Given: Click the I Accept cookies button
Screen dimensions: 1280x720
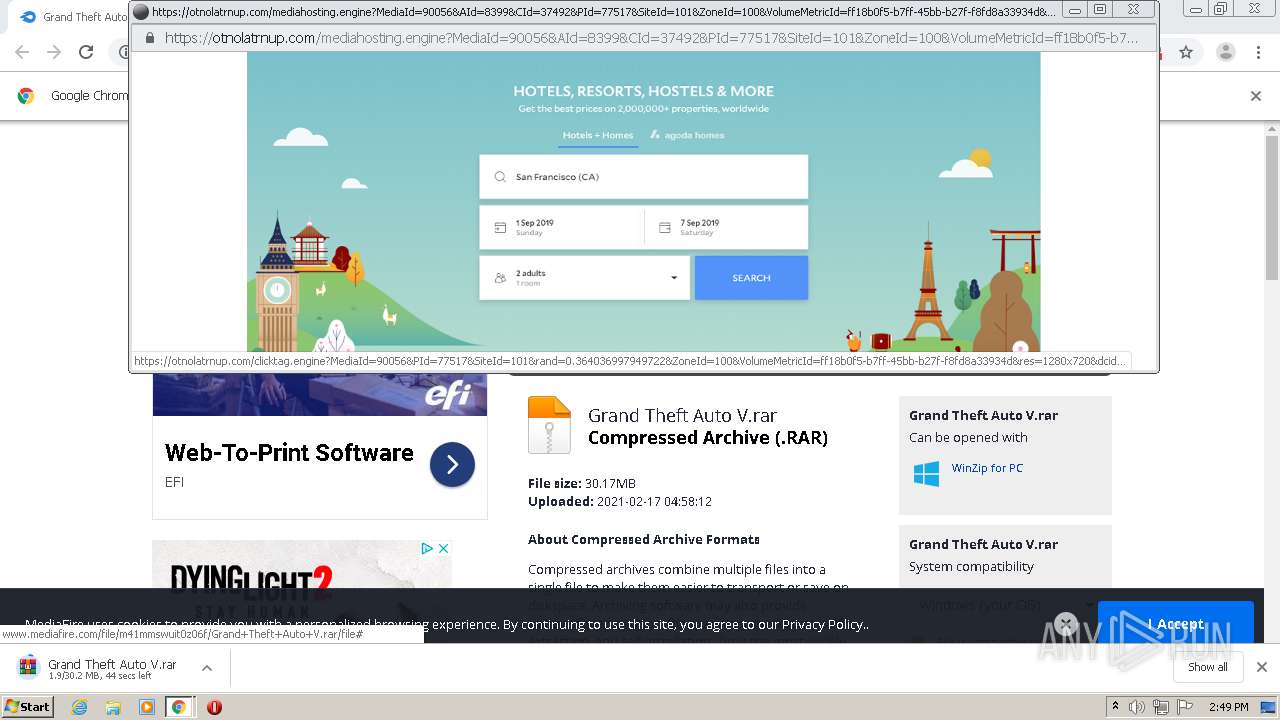Looking at the screenshot, I should 1175,624.
